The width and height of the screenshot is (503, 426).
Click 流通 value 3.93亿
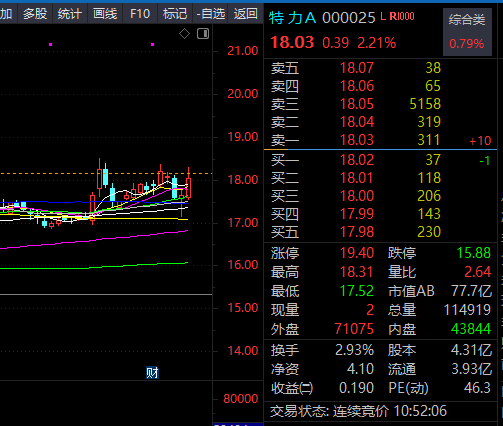click(471, 369)
